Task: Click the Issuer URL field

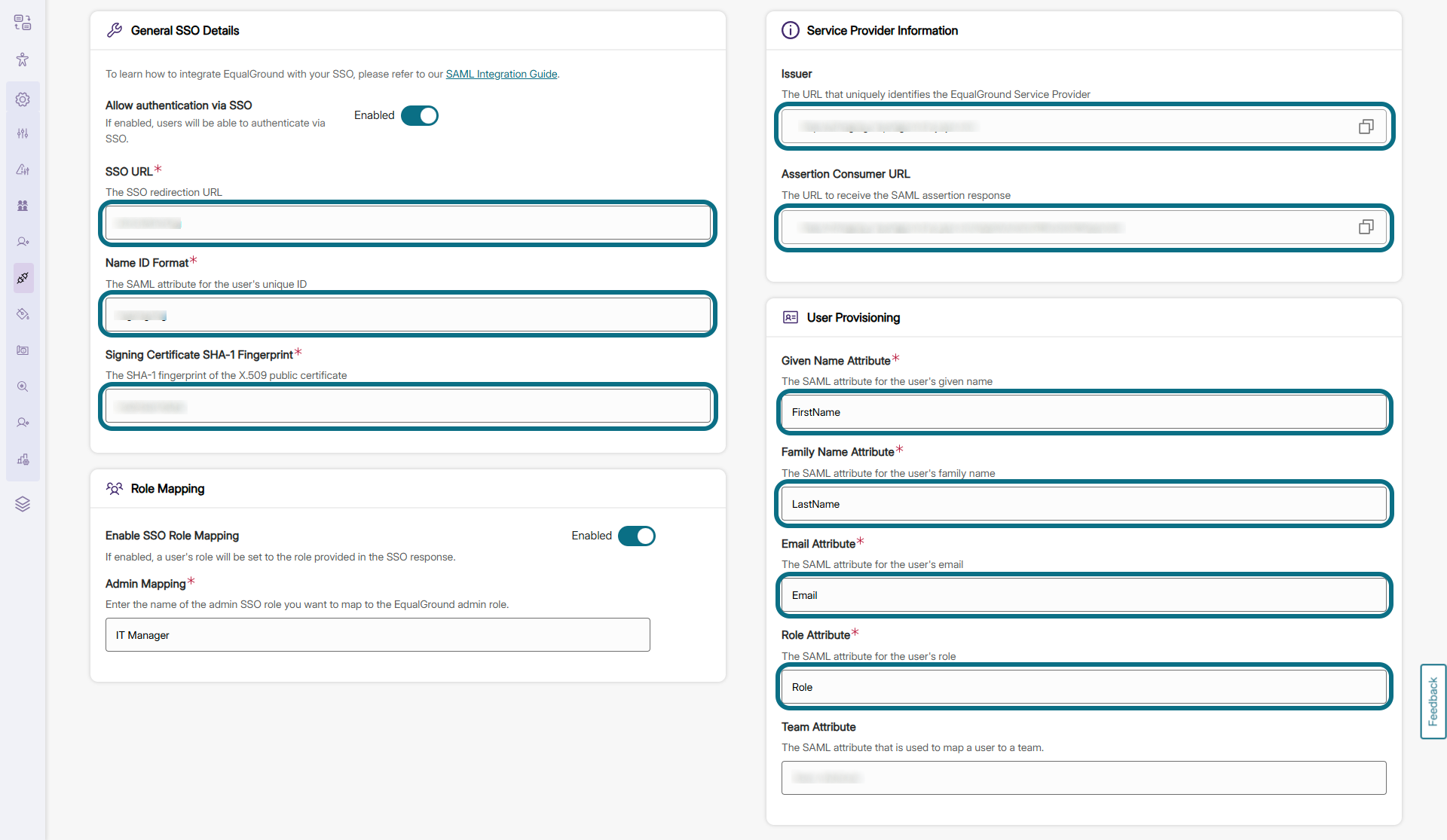Action: pyautogui.click(x=1084, y=127)
